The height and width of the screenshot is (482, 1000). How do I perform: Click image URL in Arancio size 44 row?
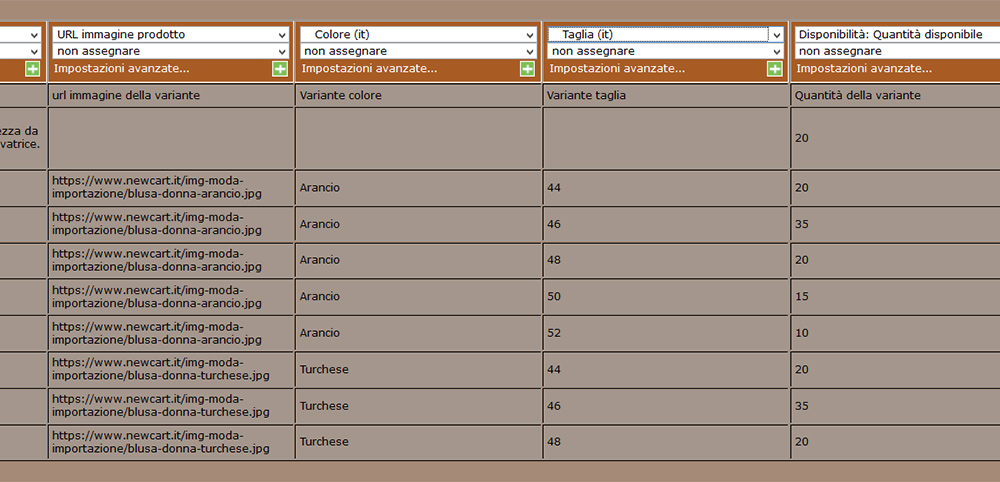point(157,187)
